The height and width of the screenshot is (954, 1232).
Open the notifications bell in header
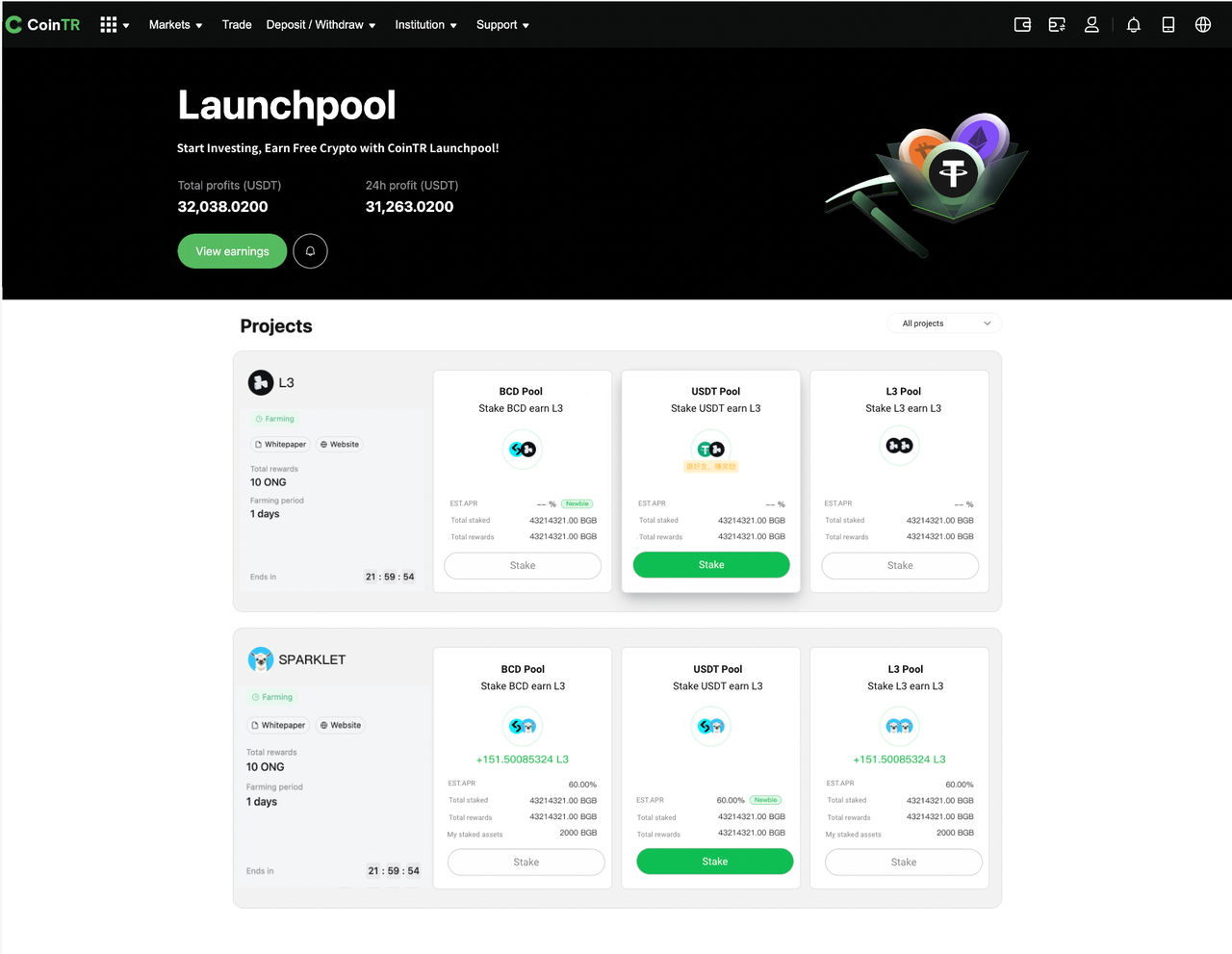click(x=1134, y=25)
